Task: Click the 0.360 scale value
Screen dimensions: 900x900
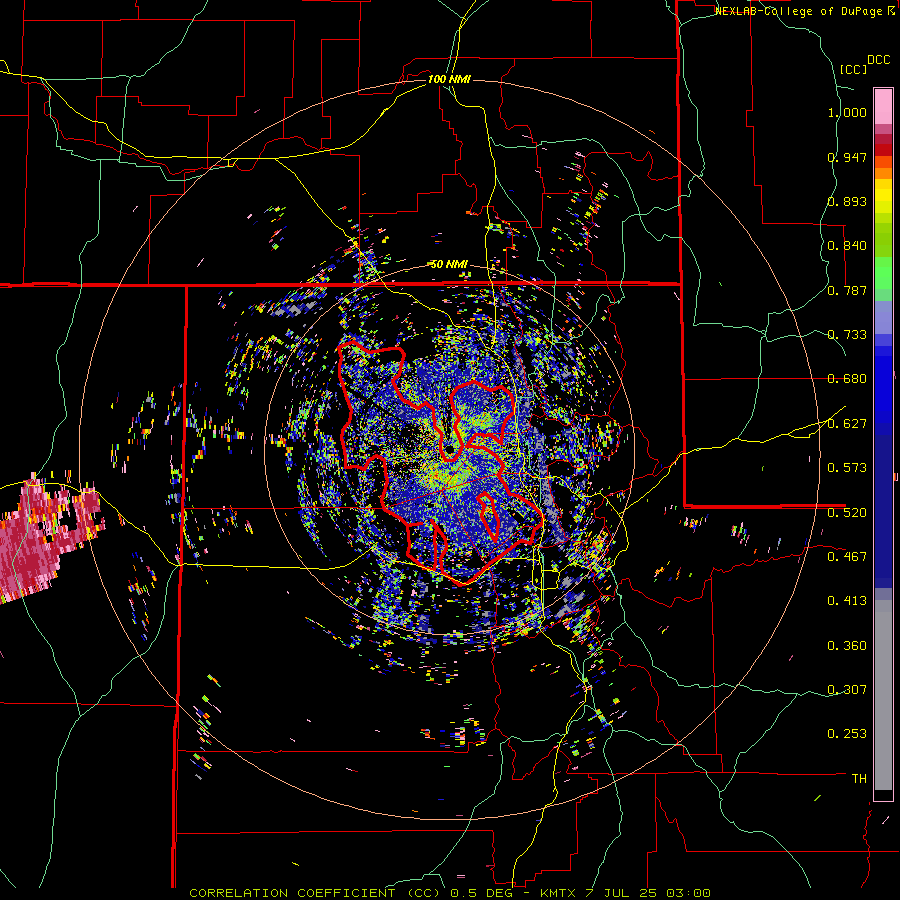Action: [847, 646]
